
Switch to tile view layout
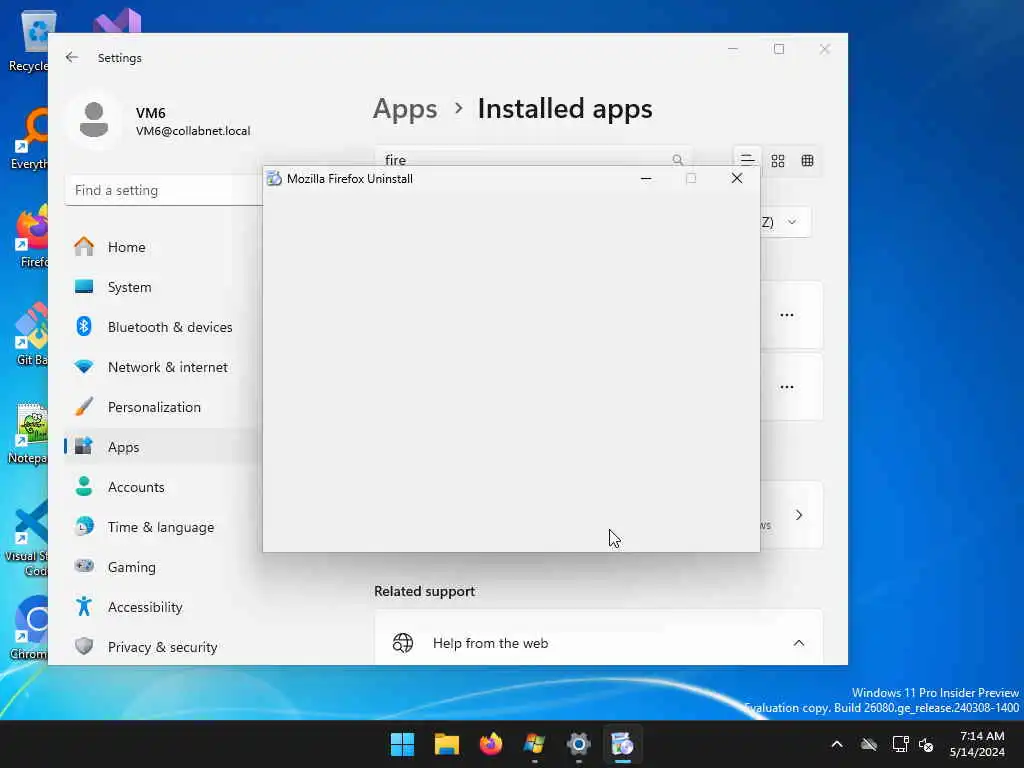pos(807,161)
